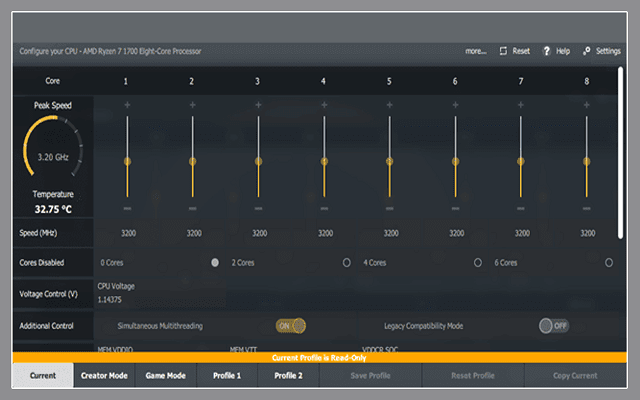Open Settings via the gear icon

[587, 50]
